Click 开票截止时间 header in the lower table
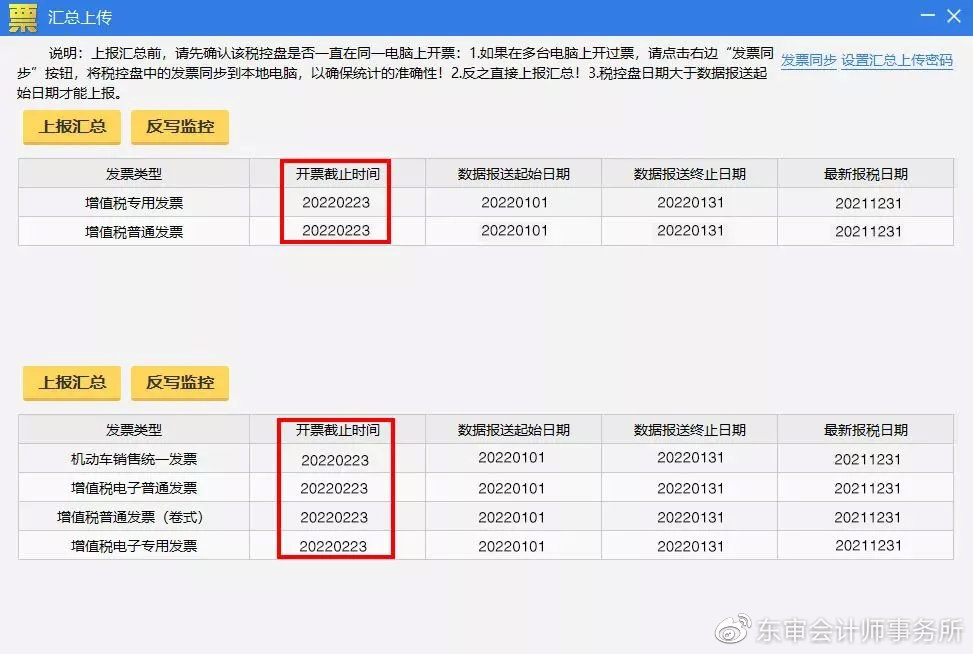The width and height of the screenshot is (973, 654). (338, 430)
